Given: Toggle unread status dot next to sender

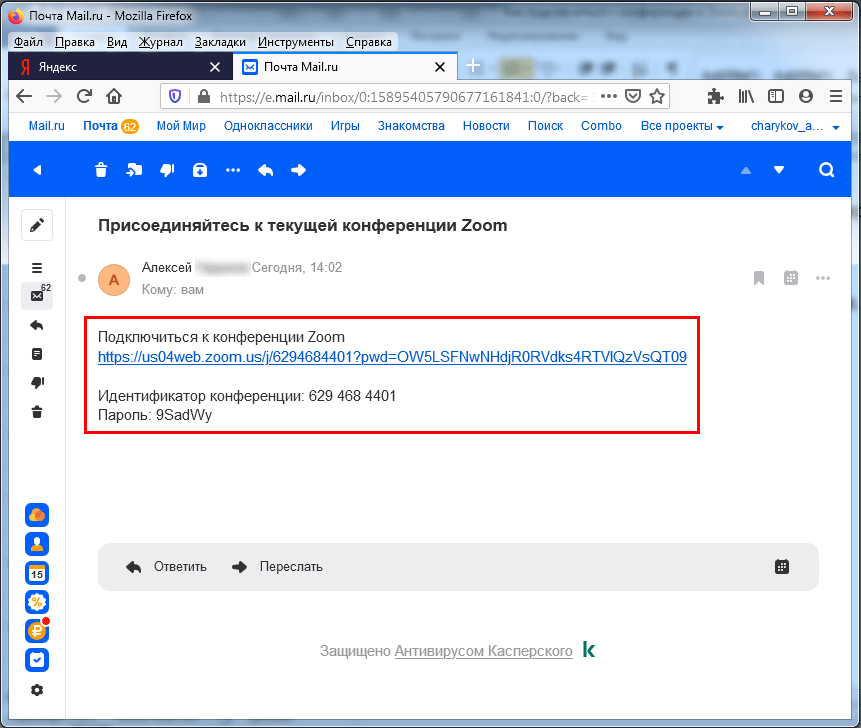Looking at the screenshot, I should click(x=81, y=278).
